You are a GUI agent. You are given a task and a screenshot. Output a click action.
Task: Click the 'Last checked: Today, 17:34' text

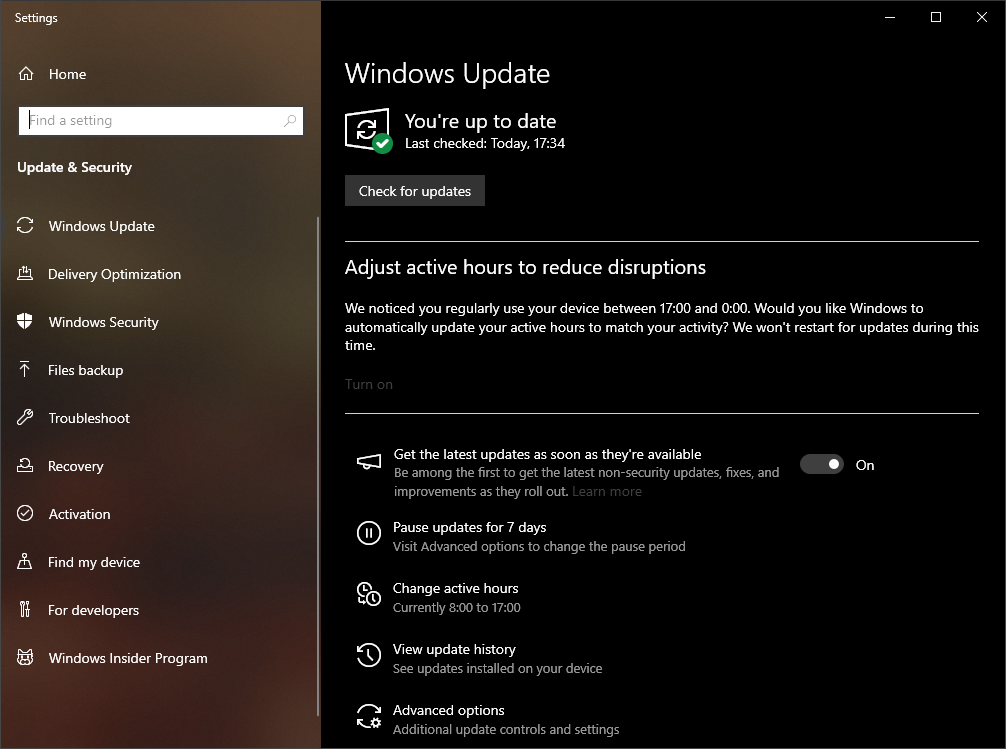[485, 143]
